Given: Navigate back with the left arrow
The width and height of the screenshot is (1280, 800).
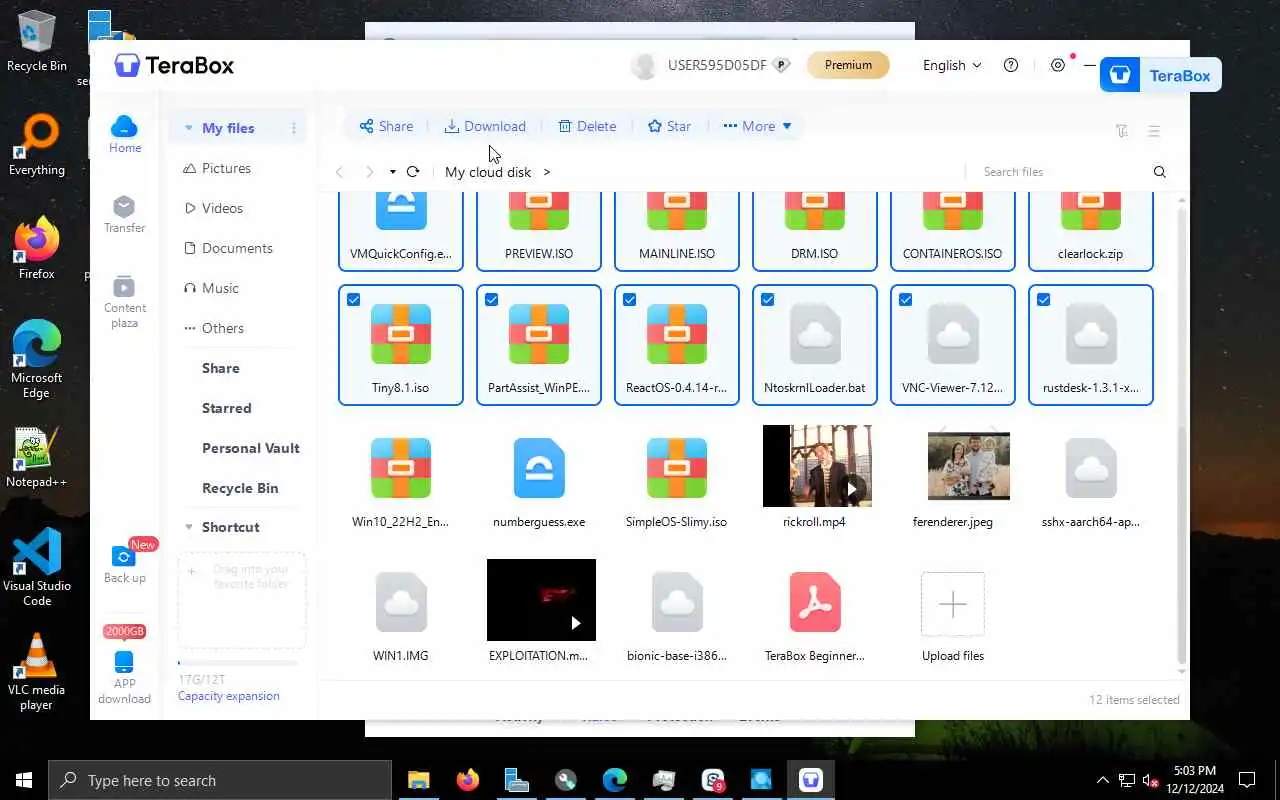Looking at the screenshot, I should coord(339,172).
